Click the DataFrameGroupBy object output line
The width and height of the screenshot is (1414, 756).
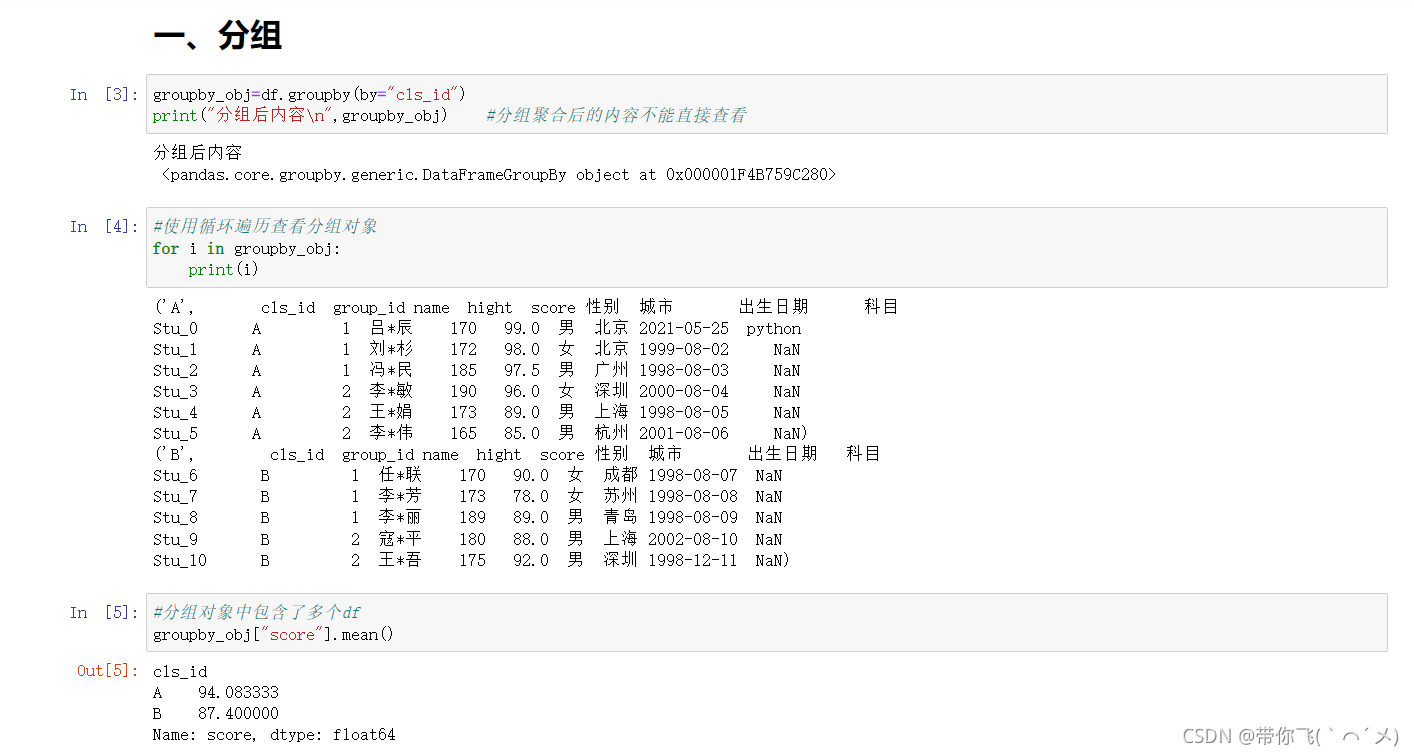pyautogui.click(x=498, y=175)
